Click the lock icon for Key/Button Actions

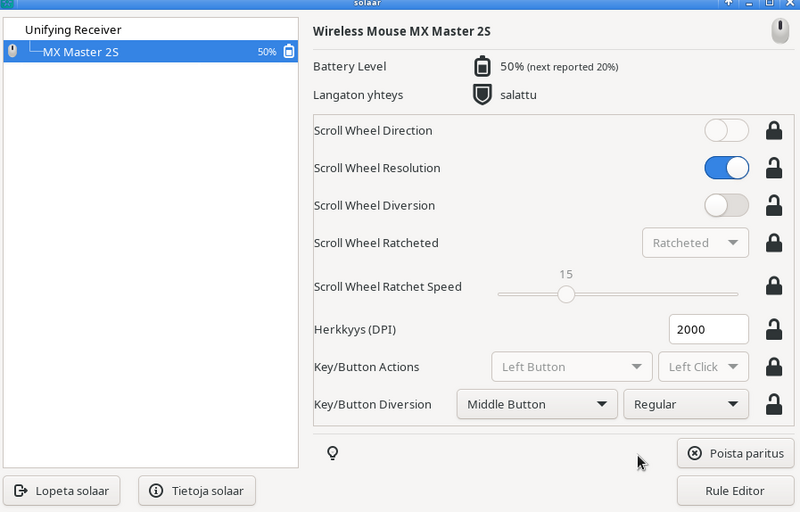pos(774,367)
